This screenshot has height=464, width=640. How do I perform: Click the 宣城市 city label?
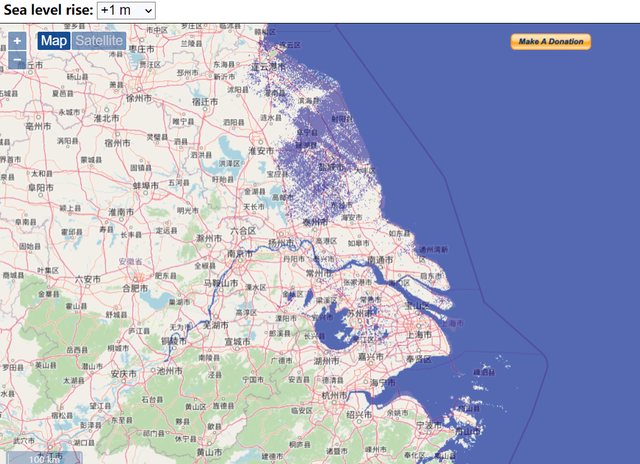[x=238, y=341]
